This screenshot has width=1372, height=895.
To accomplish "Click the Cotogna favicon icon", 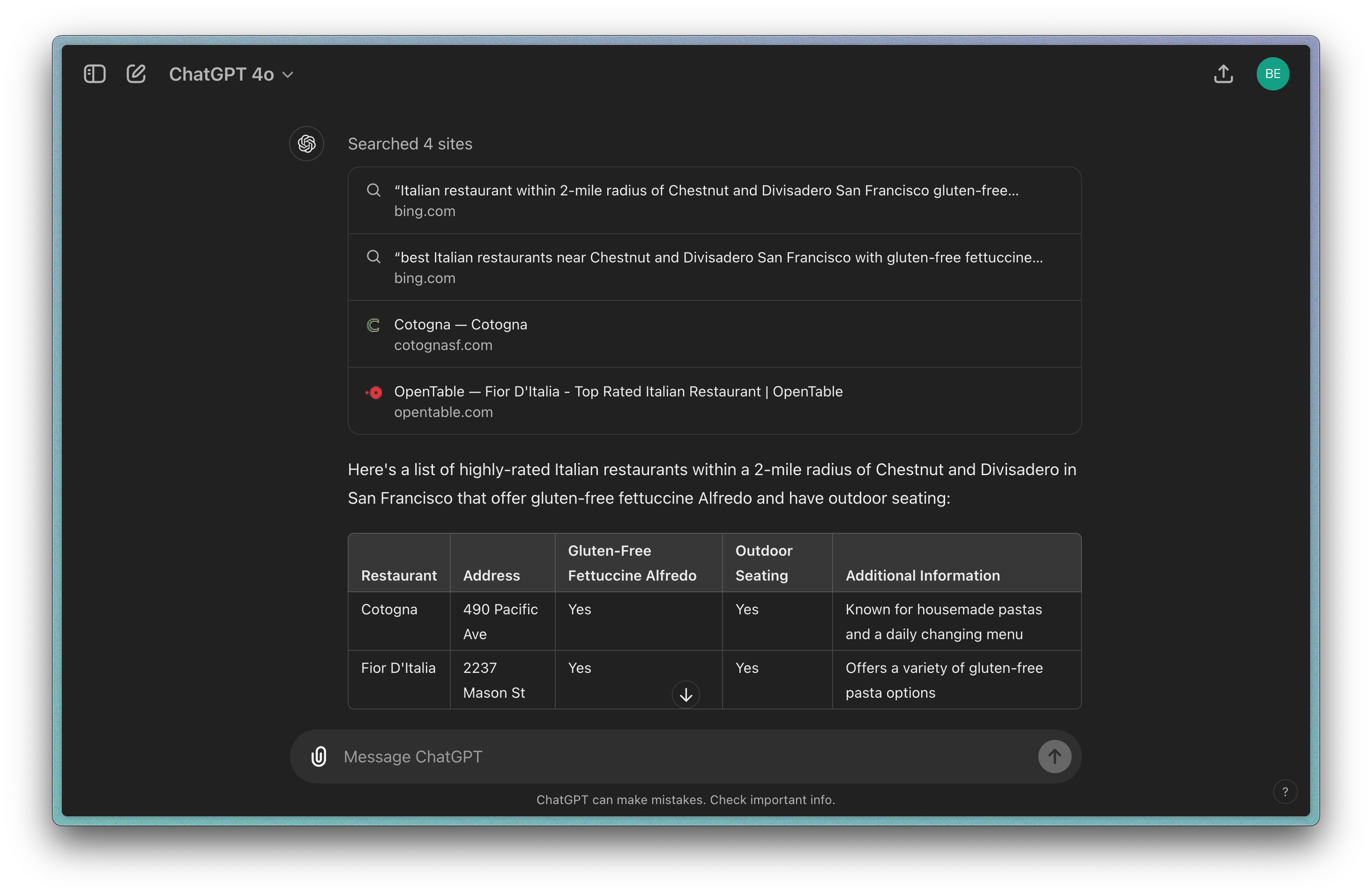I will click(x=373, y=325).
